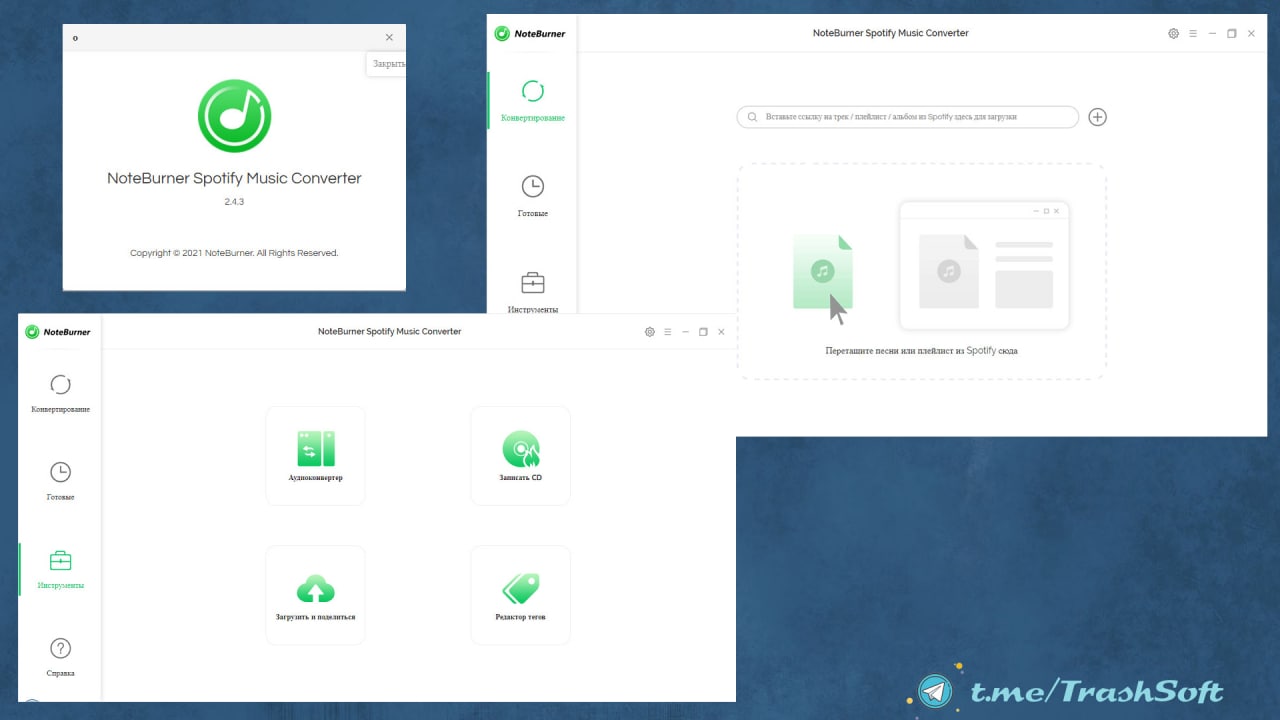Minimize the tools window

(x=686, y=332)
